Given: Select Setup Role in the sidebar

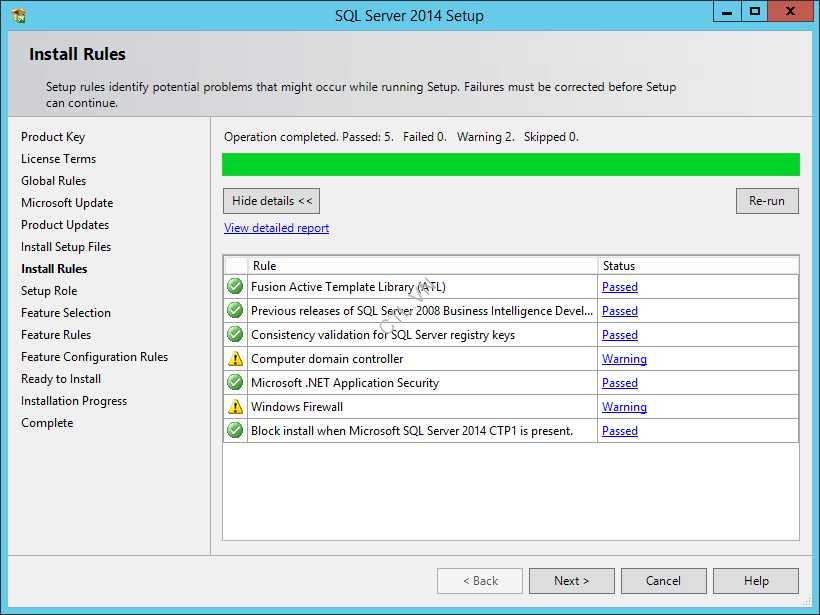Looking at the screenshot, I should point(49,290).
